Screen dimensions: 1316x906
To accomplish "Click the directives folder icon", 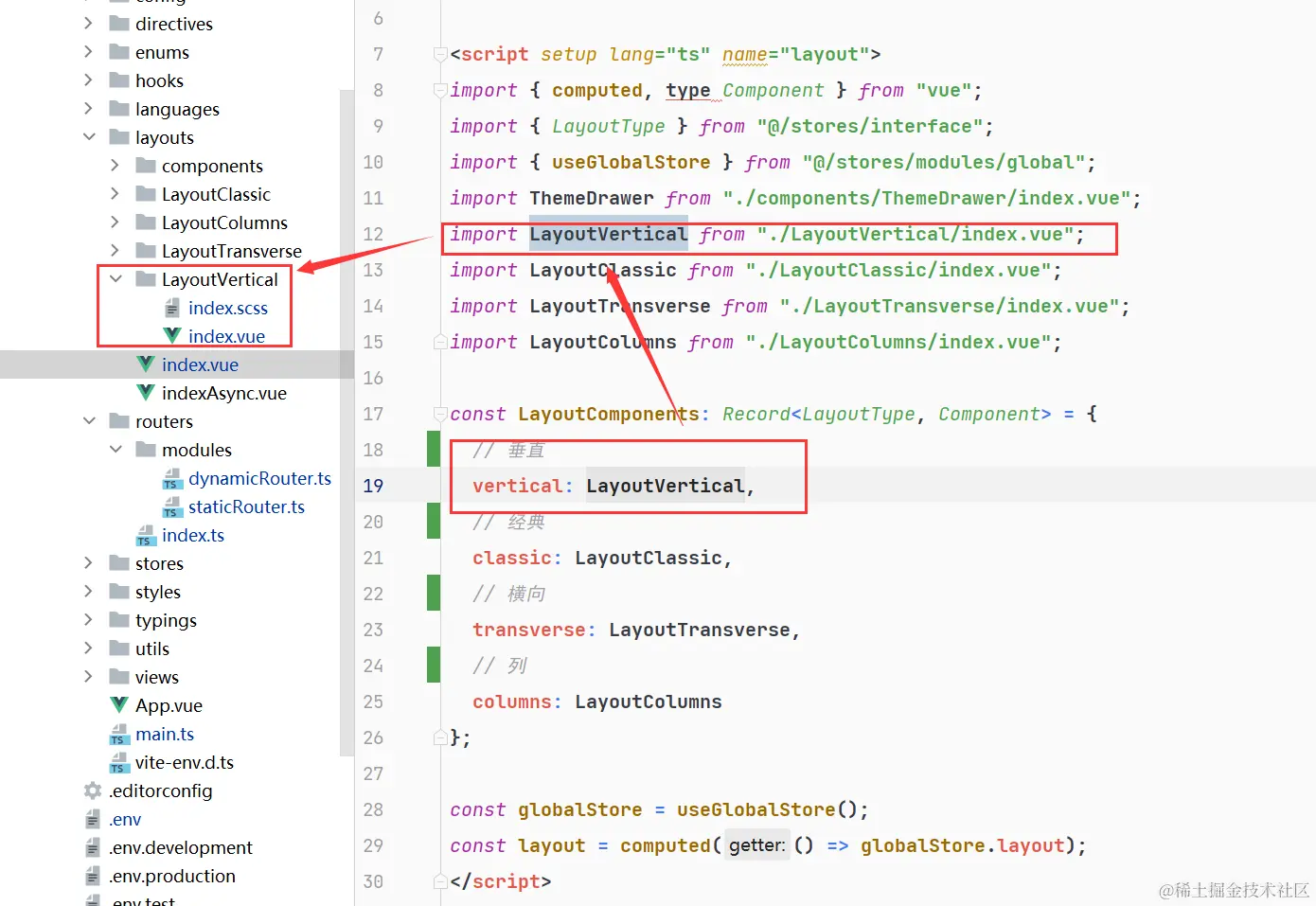I will [x=119, y=23].
